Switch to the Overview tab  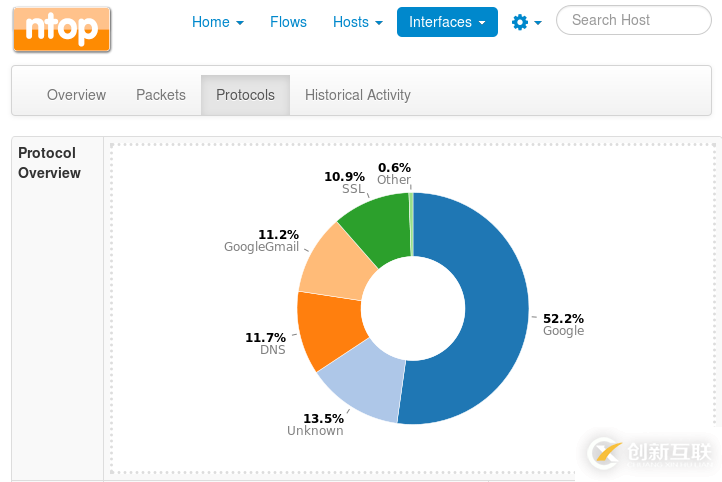click(76, 95)
